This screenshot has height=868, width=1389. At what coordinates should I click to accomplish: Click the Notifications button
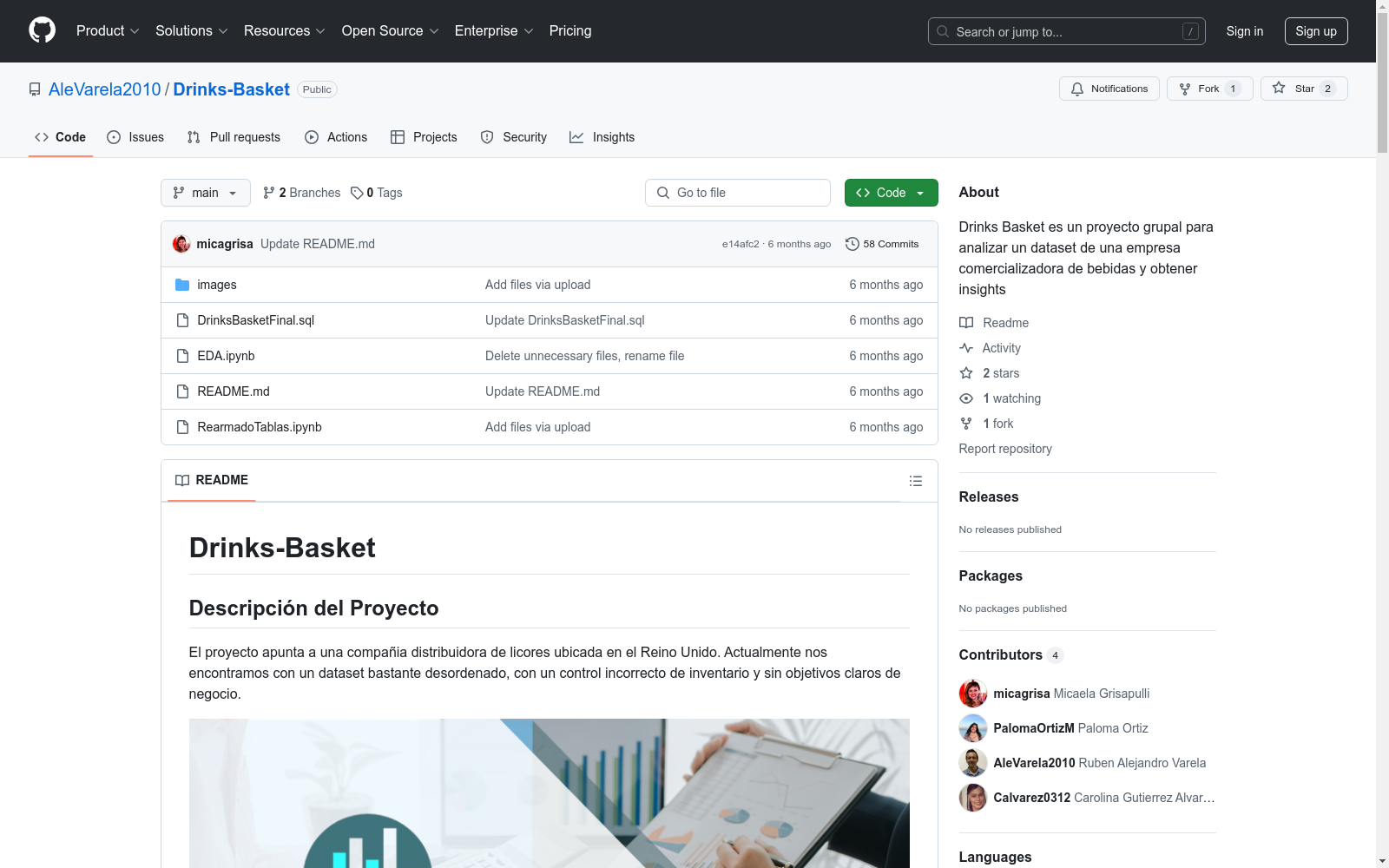pos(1109,89)
